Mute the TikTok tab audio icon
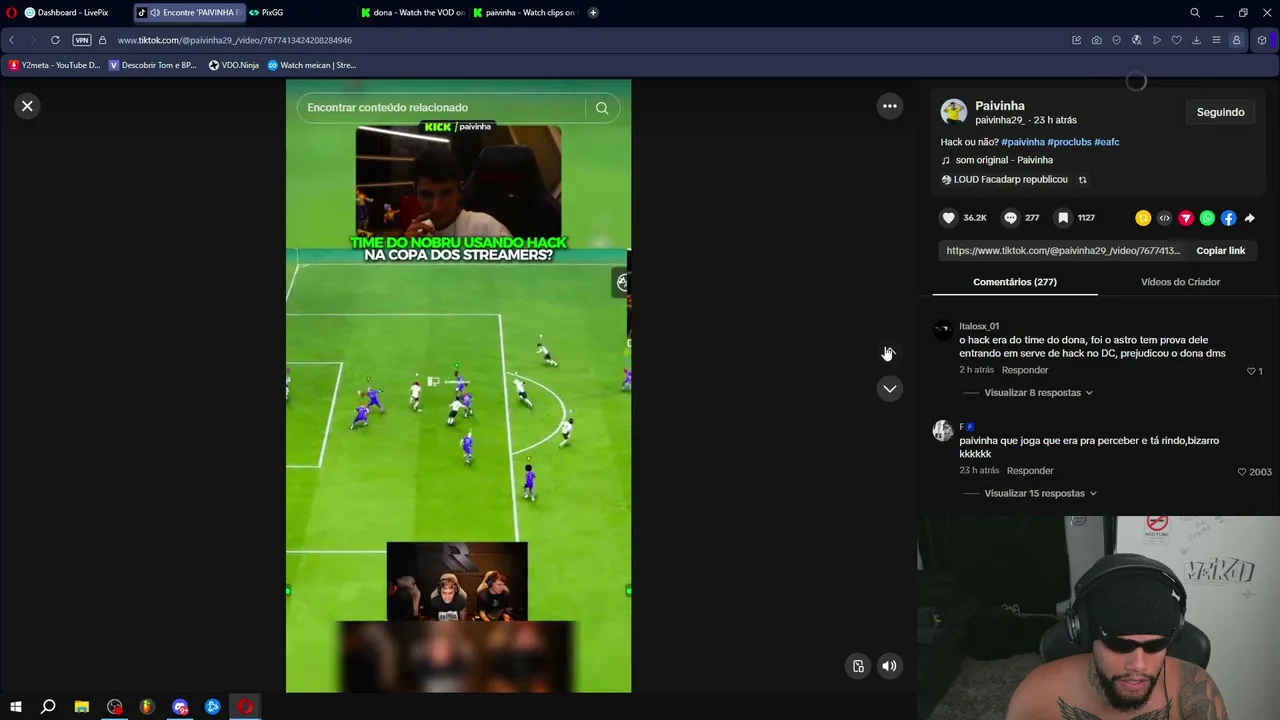The width and height of the screenshot is (1280, 720). pos(155,13)
